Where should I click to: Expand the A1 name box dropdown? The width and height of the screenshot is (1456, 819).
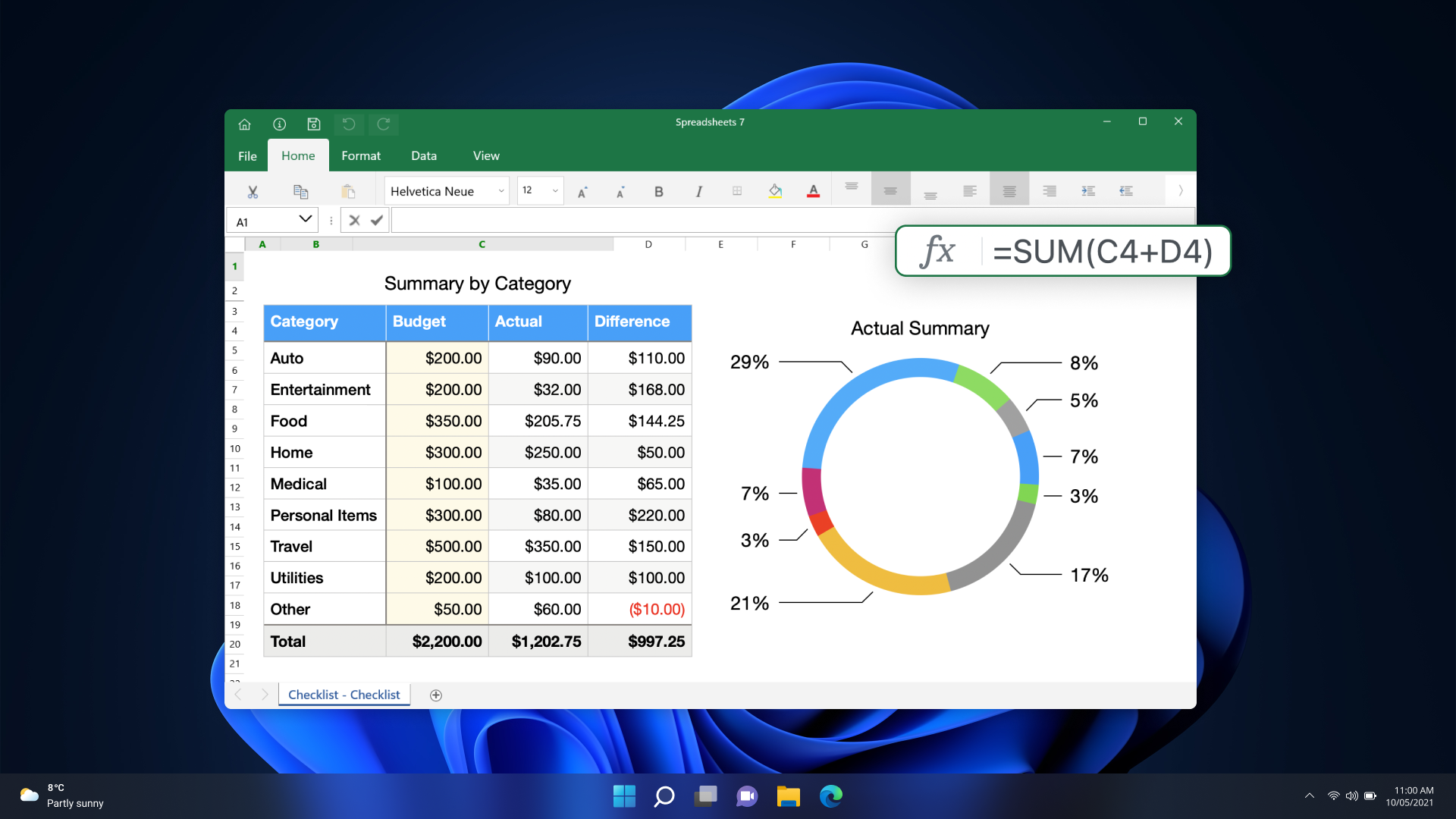click(305, 220)
